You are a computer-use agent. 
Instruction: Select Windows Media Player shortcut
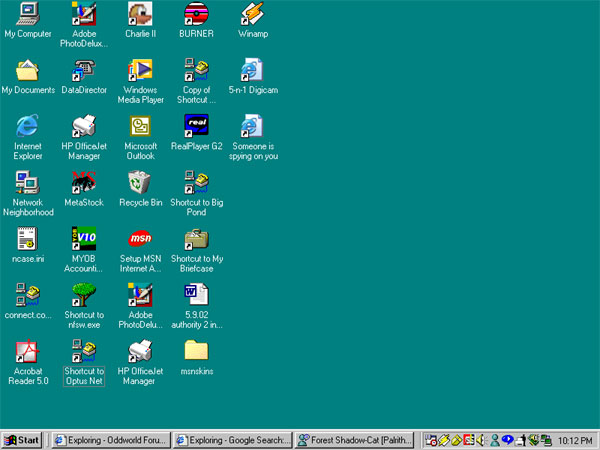140,70
